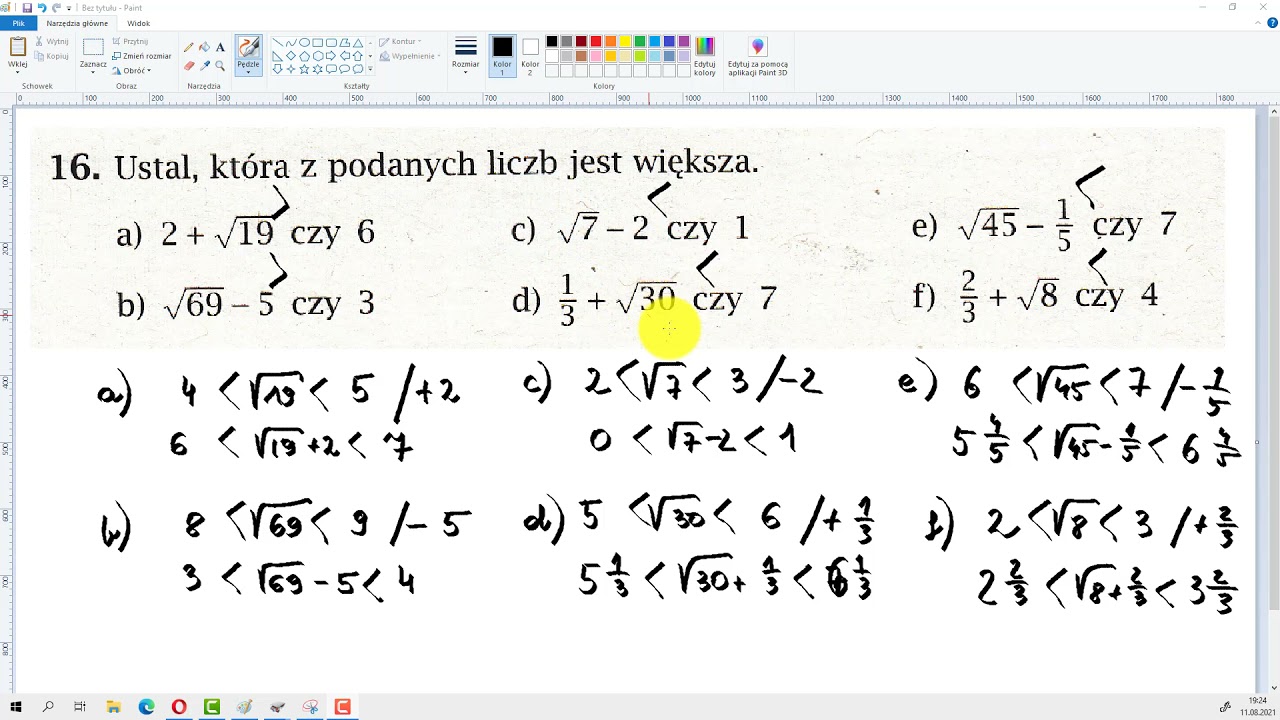1280x720 pixels.
Task: Open the Kontur outline dropdown
Action: 402,42
